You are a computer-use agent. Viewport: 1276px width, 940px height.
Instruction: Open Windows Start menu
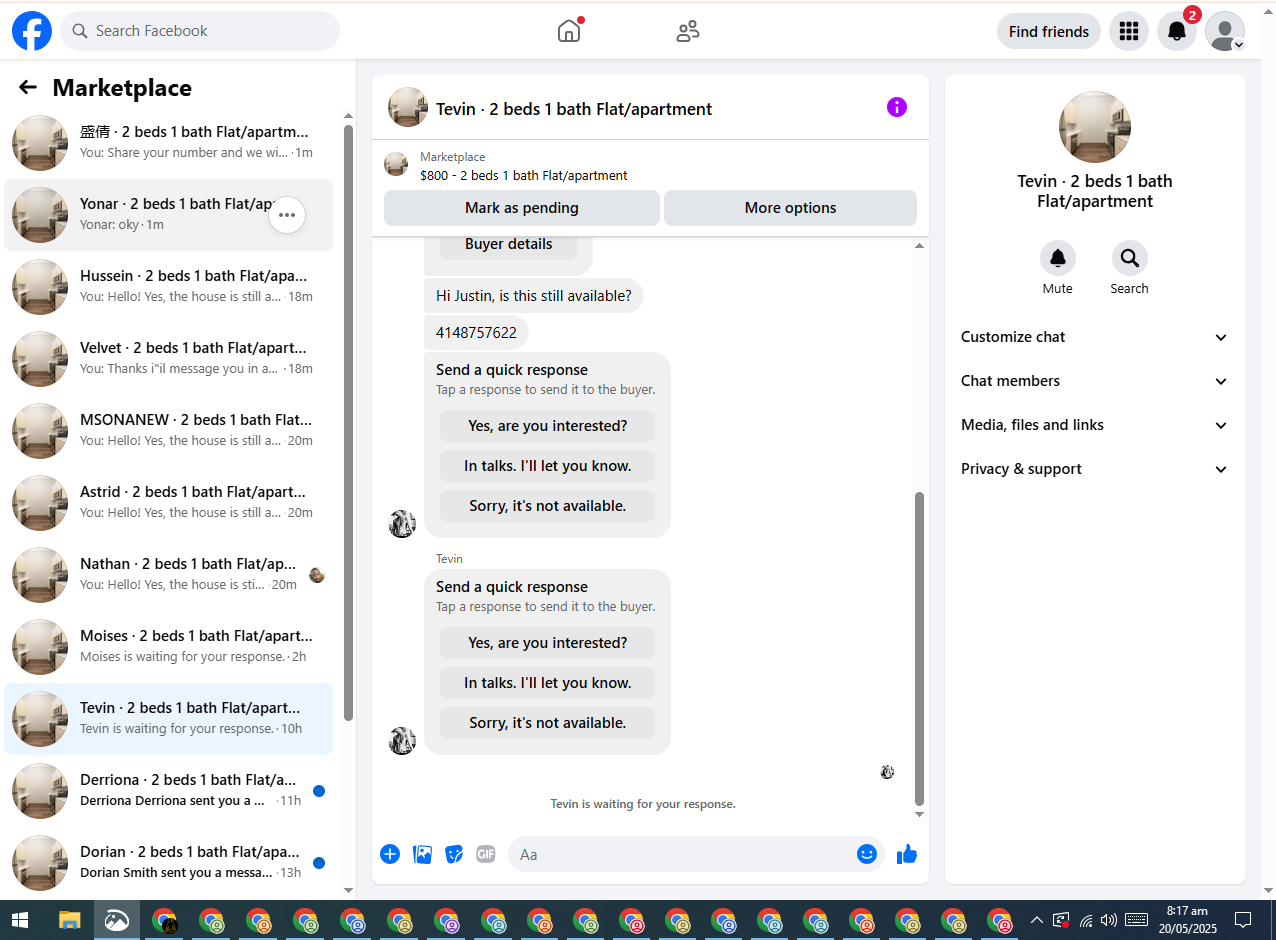[x=20, y=920]
